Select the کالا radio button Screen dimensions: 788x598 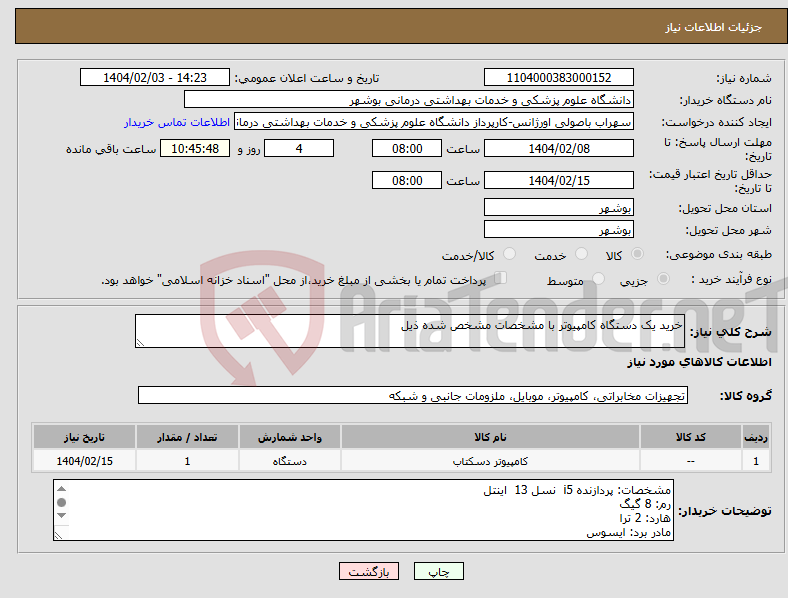(x=637, y=254)
